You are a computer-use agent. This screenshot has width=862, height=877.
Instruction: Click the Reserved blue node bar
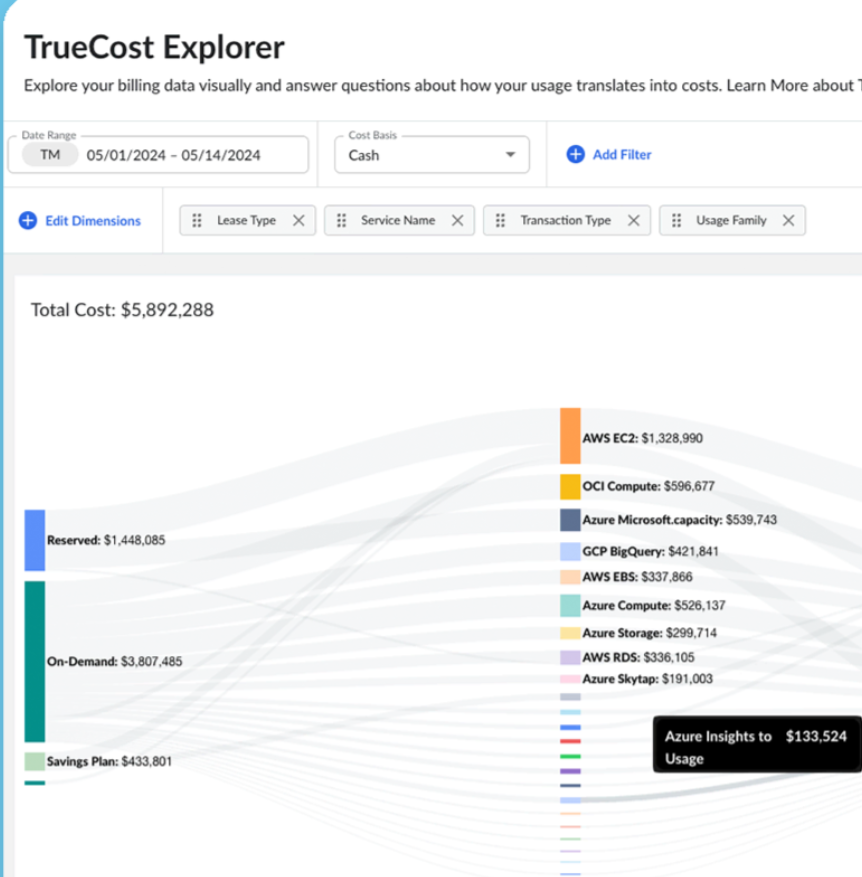(35, 540)
